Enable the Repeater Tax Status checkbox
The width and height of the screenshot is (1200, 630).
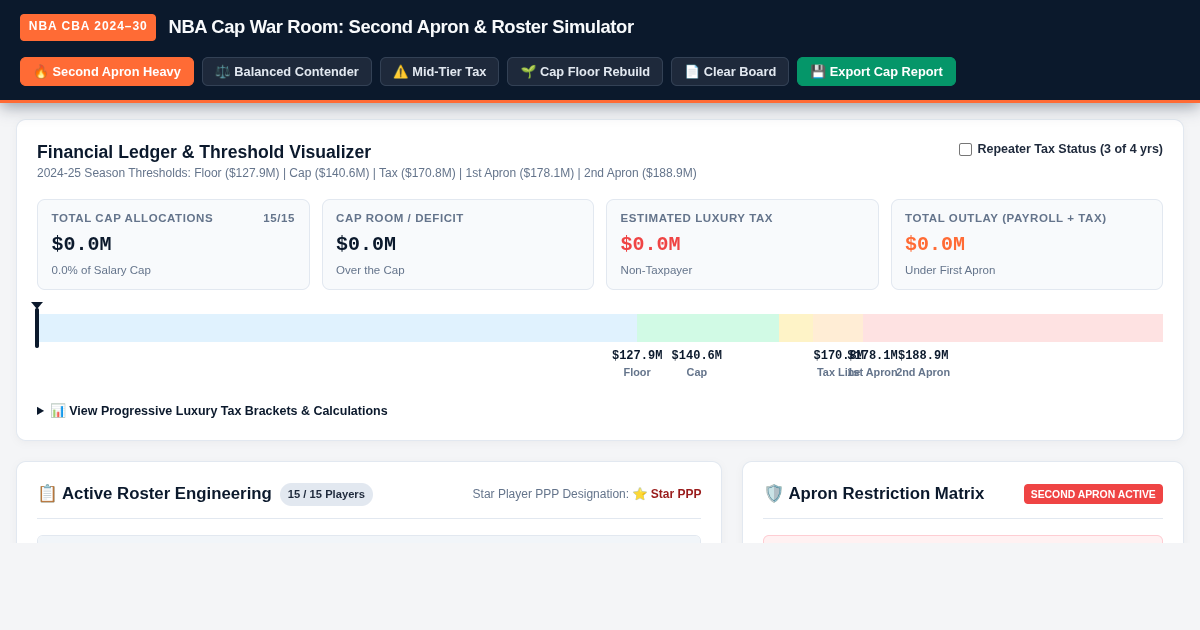pyautogui.click(x=965, y=149)
